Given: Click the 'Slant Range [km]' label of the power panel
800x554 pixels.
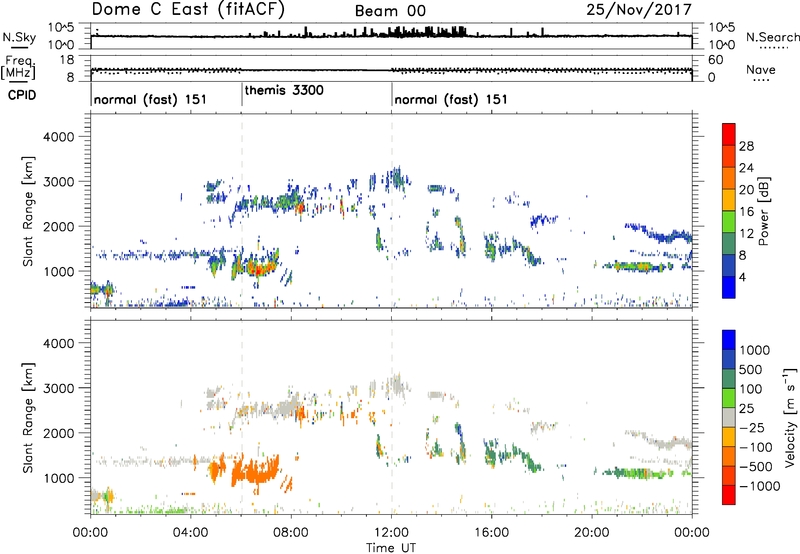Looking at the screenshot, I should click(28, 211).
